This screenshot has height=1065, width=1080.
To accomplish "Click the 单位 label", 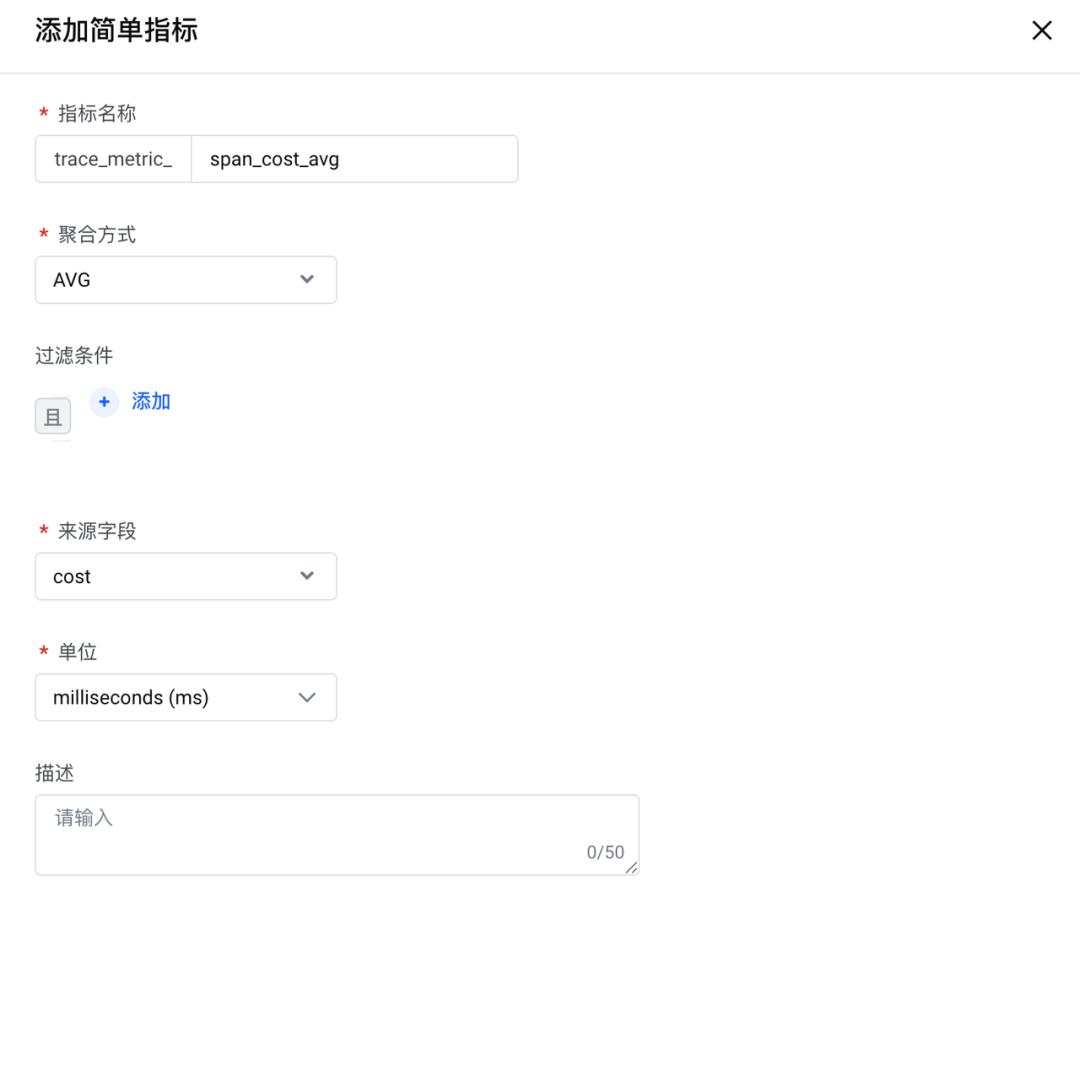I will pyautogui.click(x=77, y=652).
